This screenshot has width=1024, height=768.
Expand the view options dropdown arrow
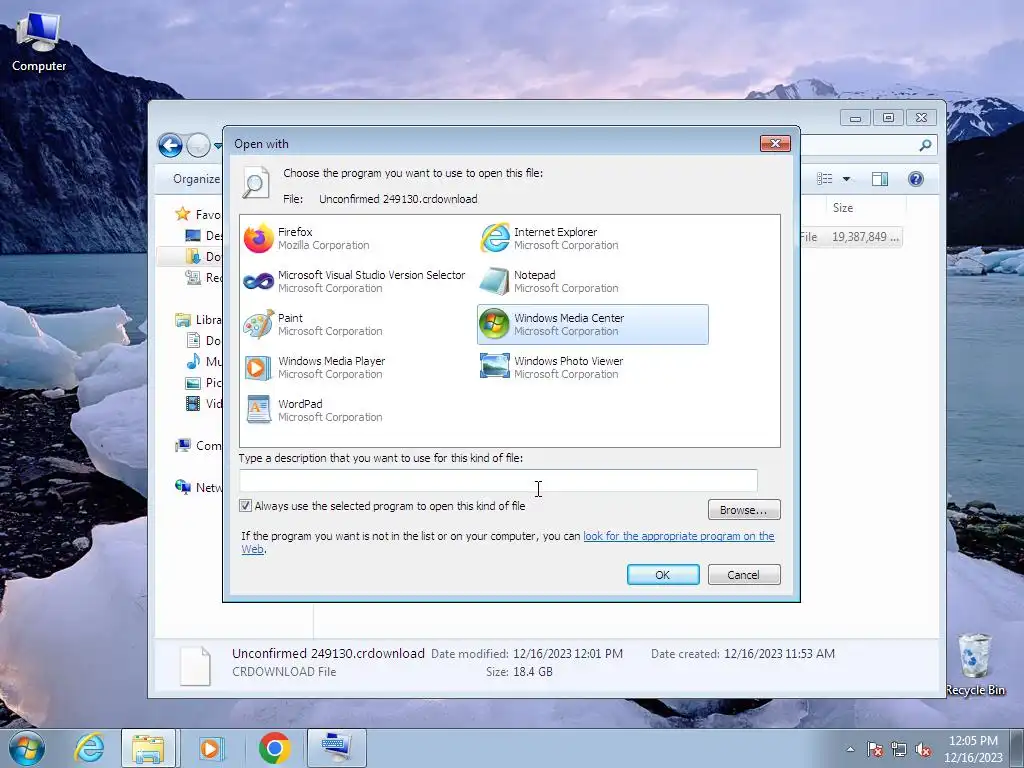846,179
